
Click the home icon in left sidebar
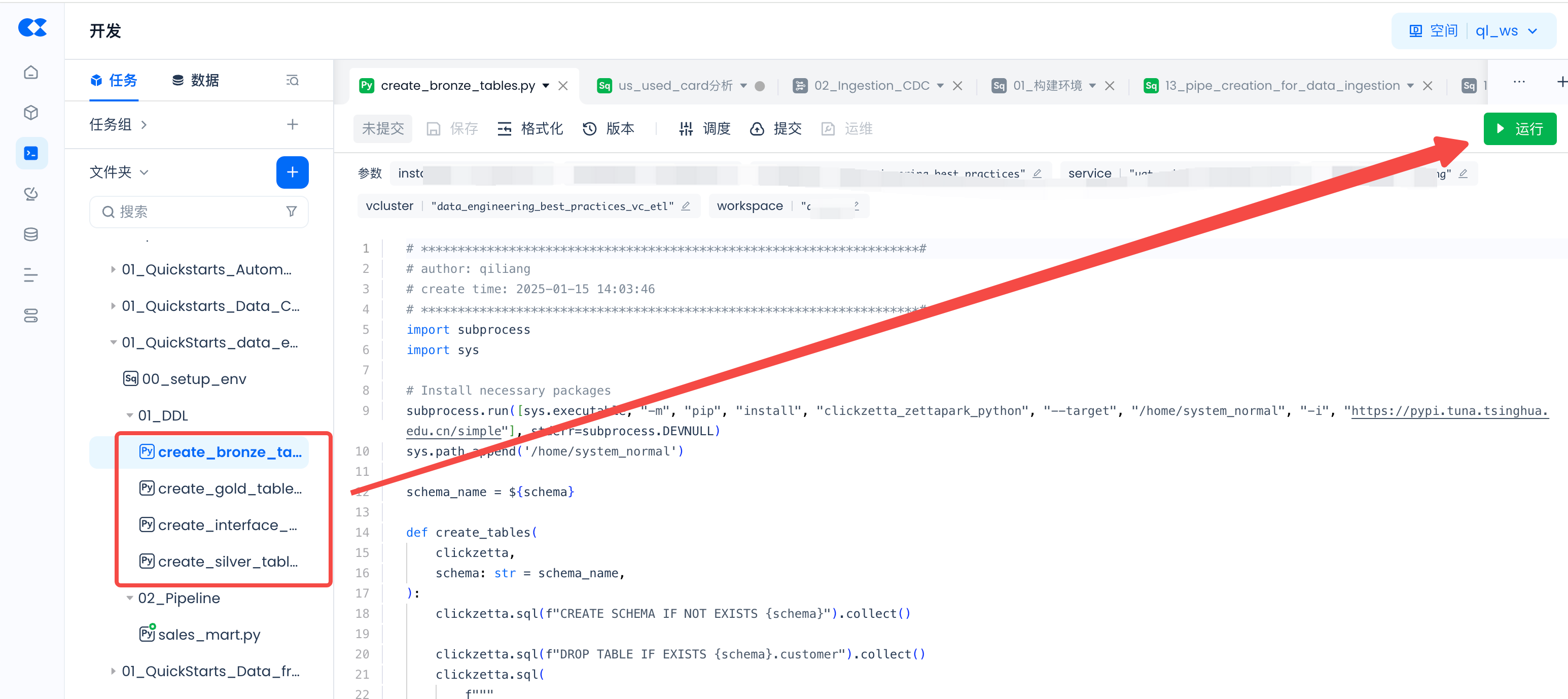(31, 73)
